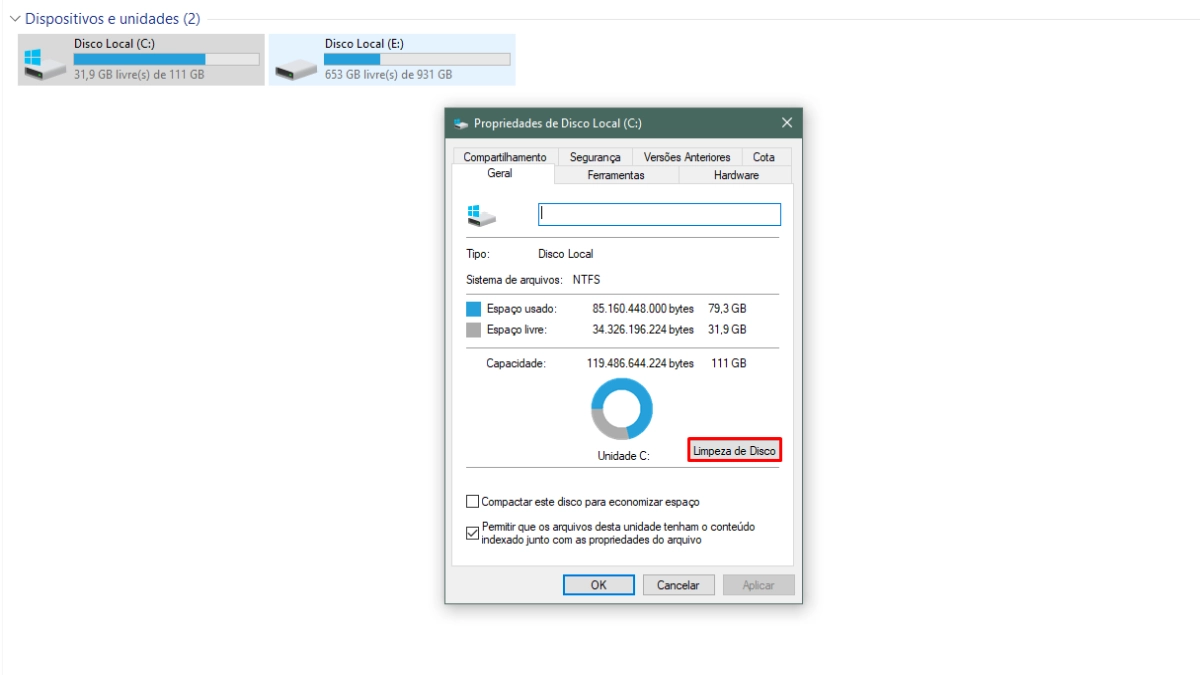Uncheck the content indexing permission checkbox
Viewport: 1200px width, 675px height.
[x=473, y=533]
